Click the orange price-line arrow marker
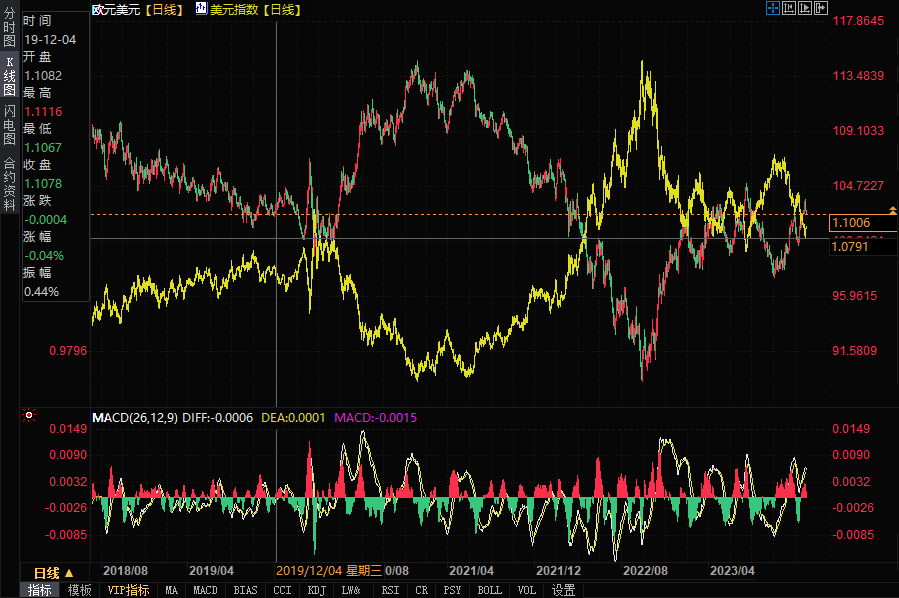Screen dimensions: 899x598 coord(893,210)
